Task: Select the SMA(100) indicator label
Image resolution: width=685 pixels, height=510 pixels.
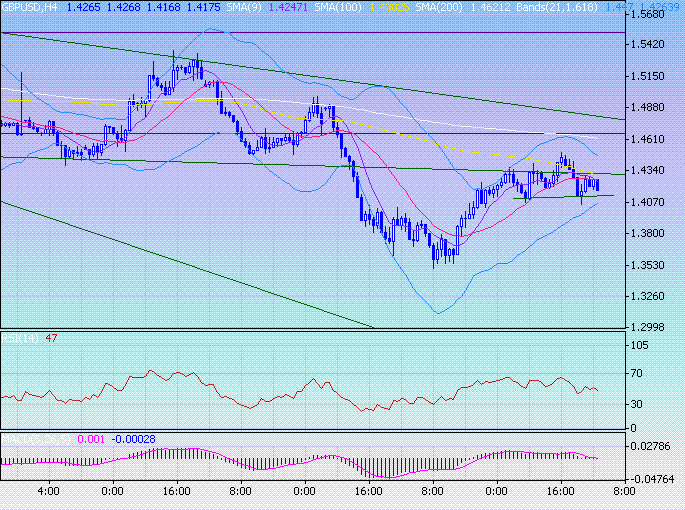Action: point(282,7)
